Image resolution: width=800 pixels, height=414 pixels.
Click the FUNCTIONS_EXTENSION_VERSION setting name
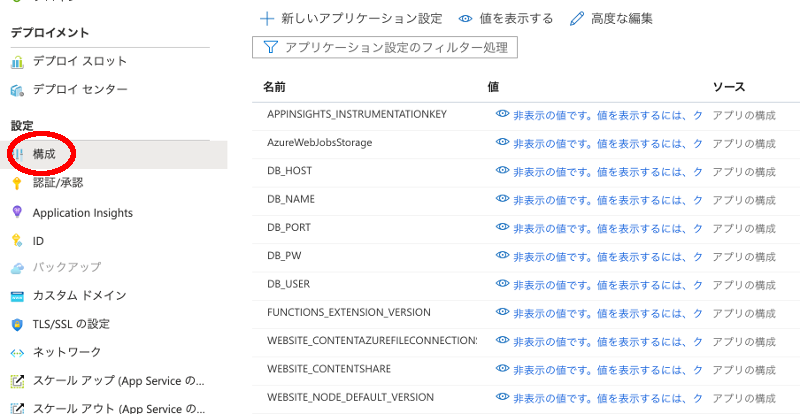348,312
